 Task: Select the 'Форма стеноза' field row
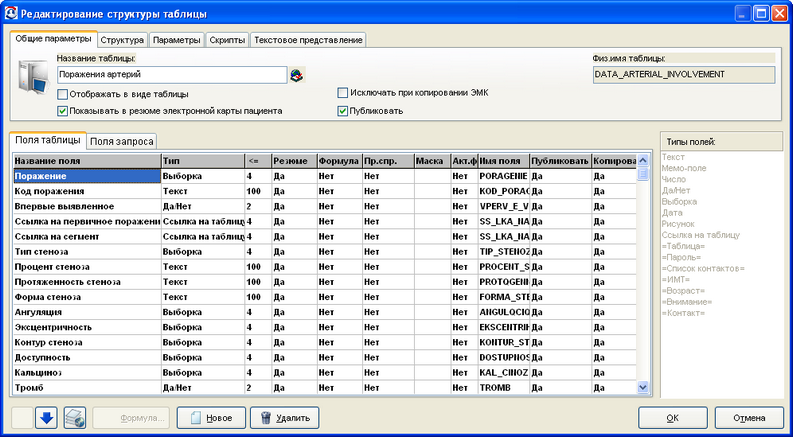point(325,297)
